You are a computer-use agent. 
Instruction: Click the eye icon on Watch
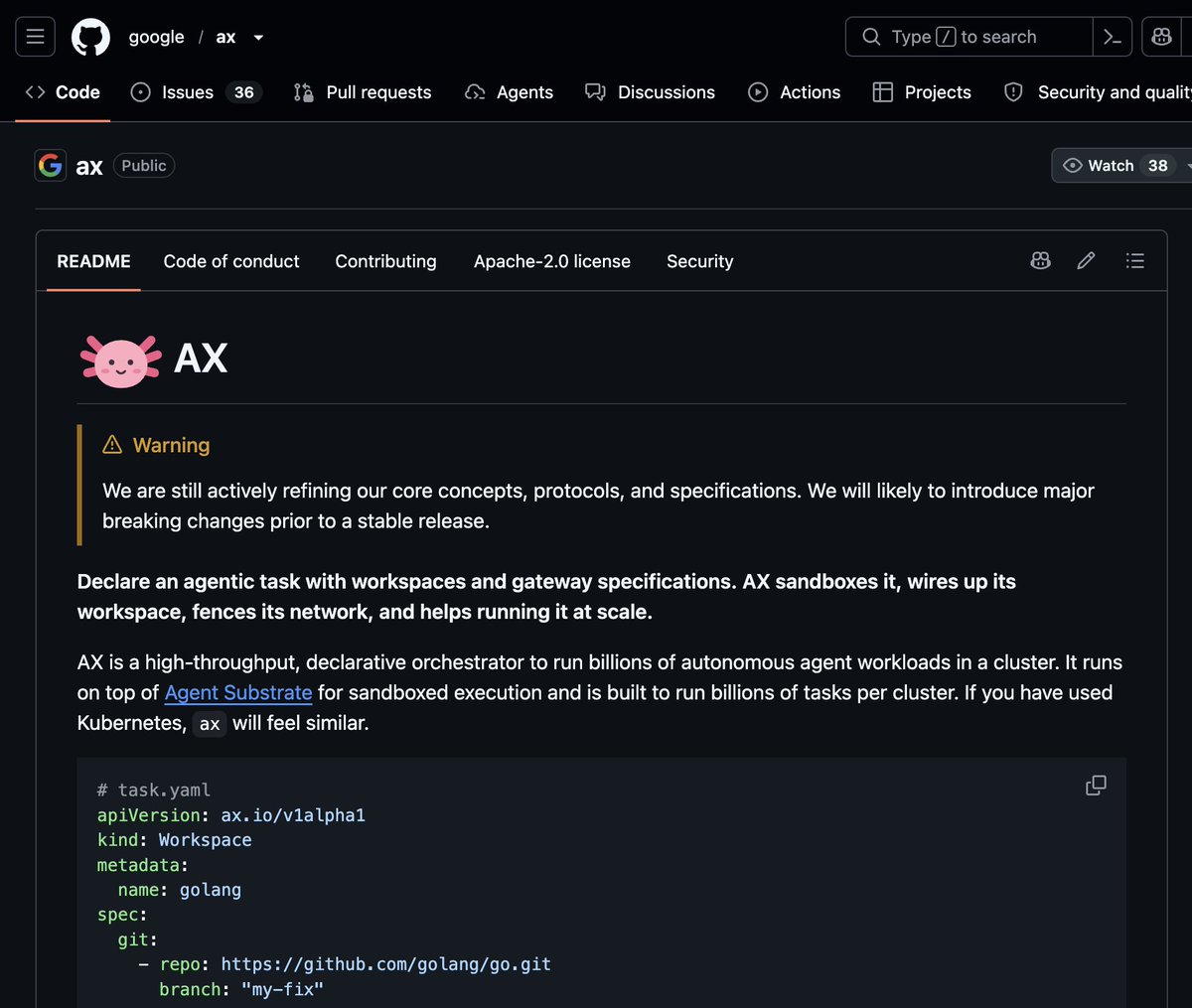1073,166
